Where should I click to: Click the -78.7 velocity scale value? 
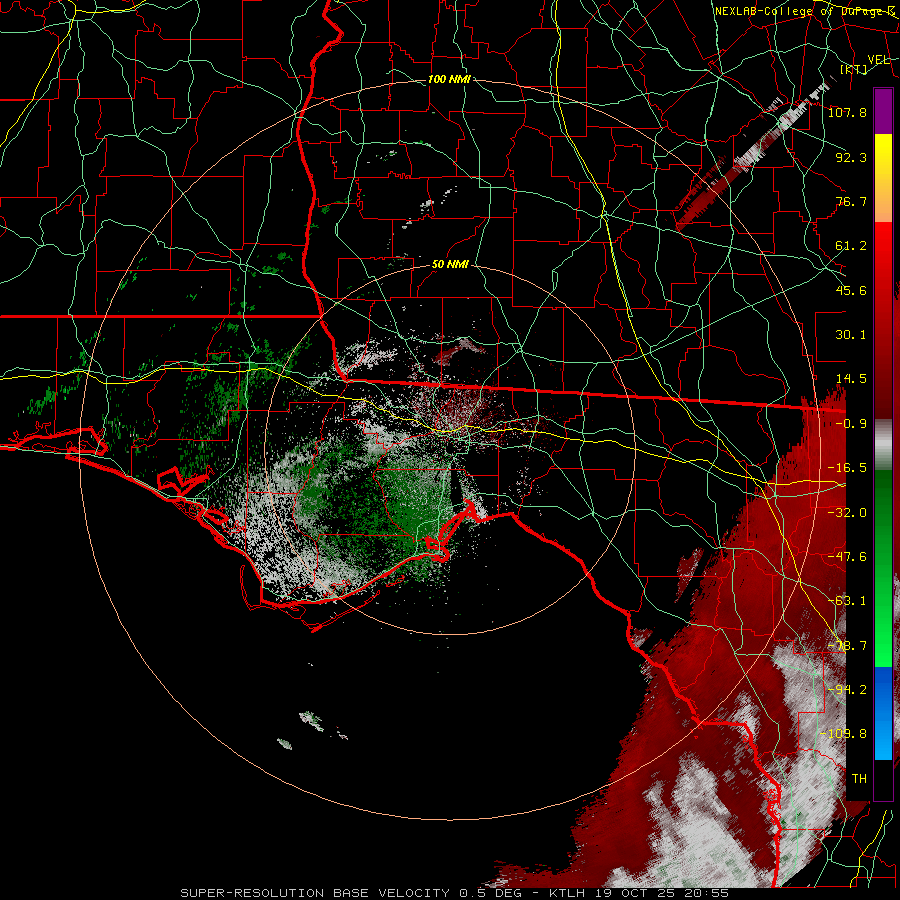tap(847, 646)
